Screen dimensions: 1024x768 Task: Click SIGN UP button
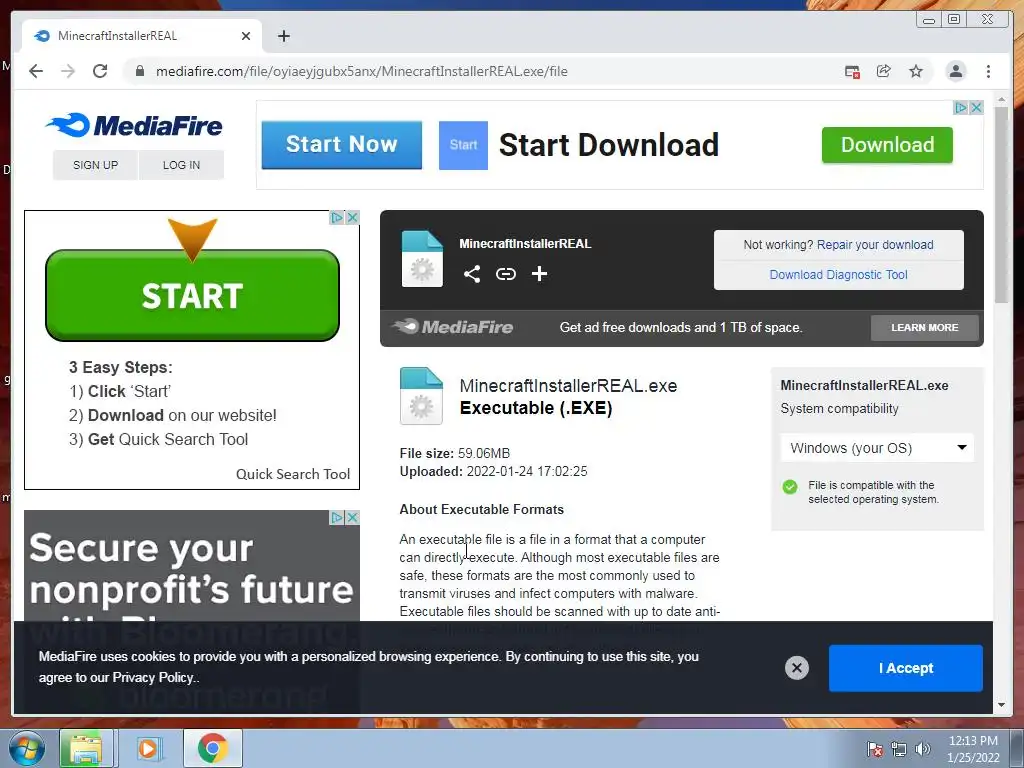[95, 165]
